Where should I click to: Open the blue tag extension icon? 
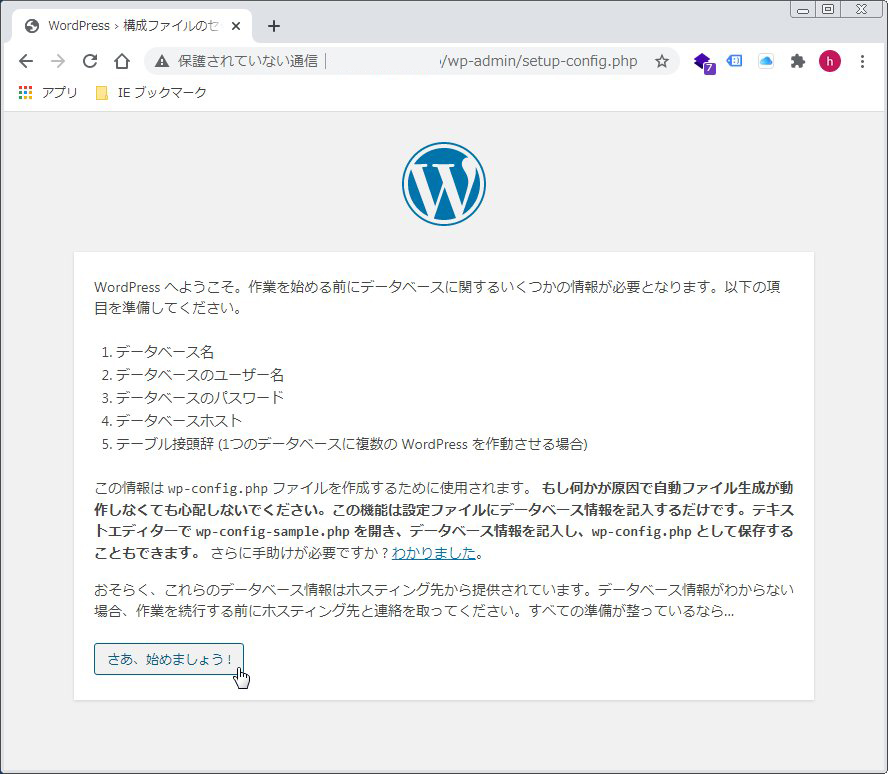(735, 61)
